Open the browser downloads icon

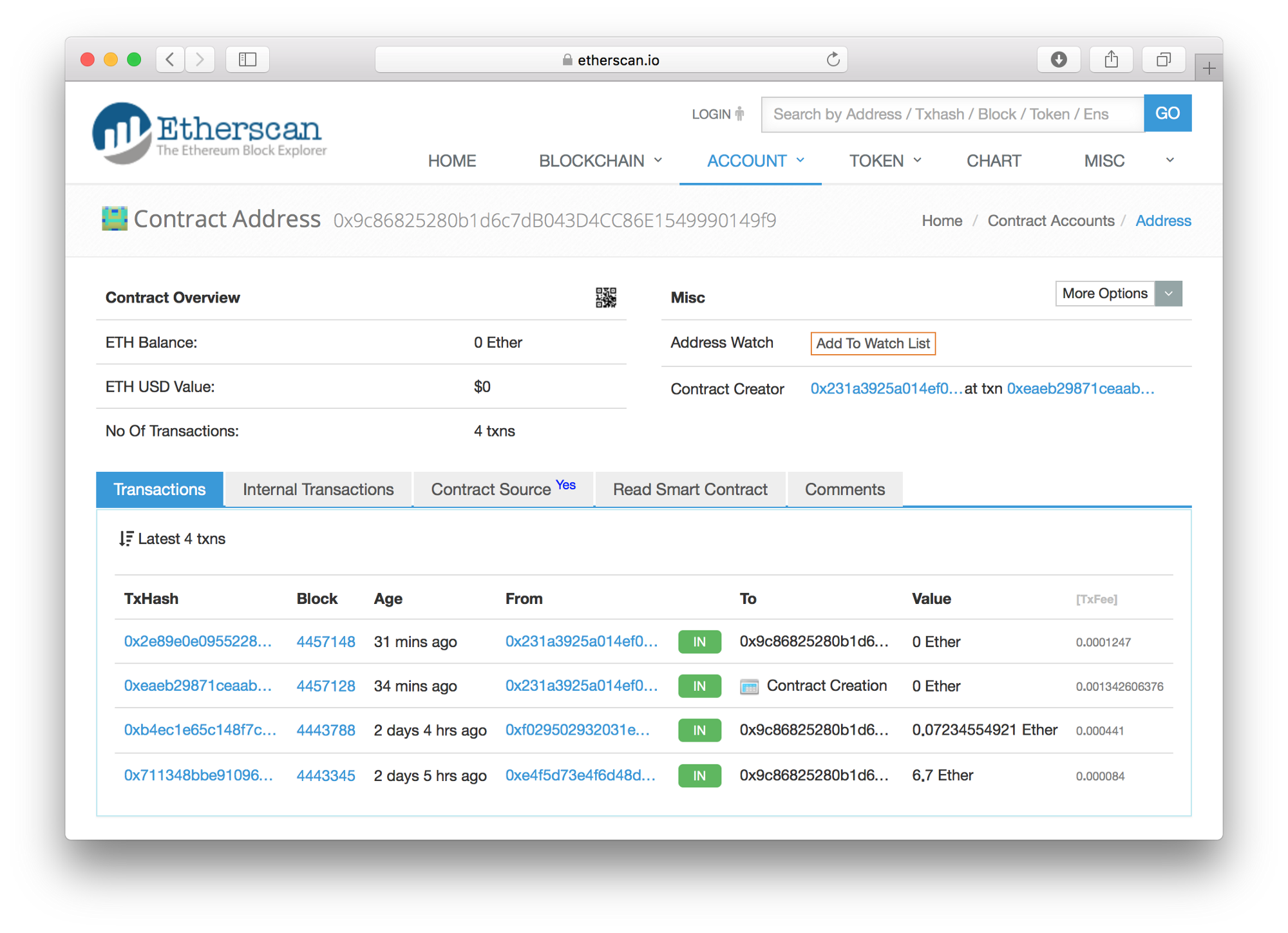point(1058,60)
